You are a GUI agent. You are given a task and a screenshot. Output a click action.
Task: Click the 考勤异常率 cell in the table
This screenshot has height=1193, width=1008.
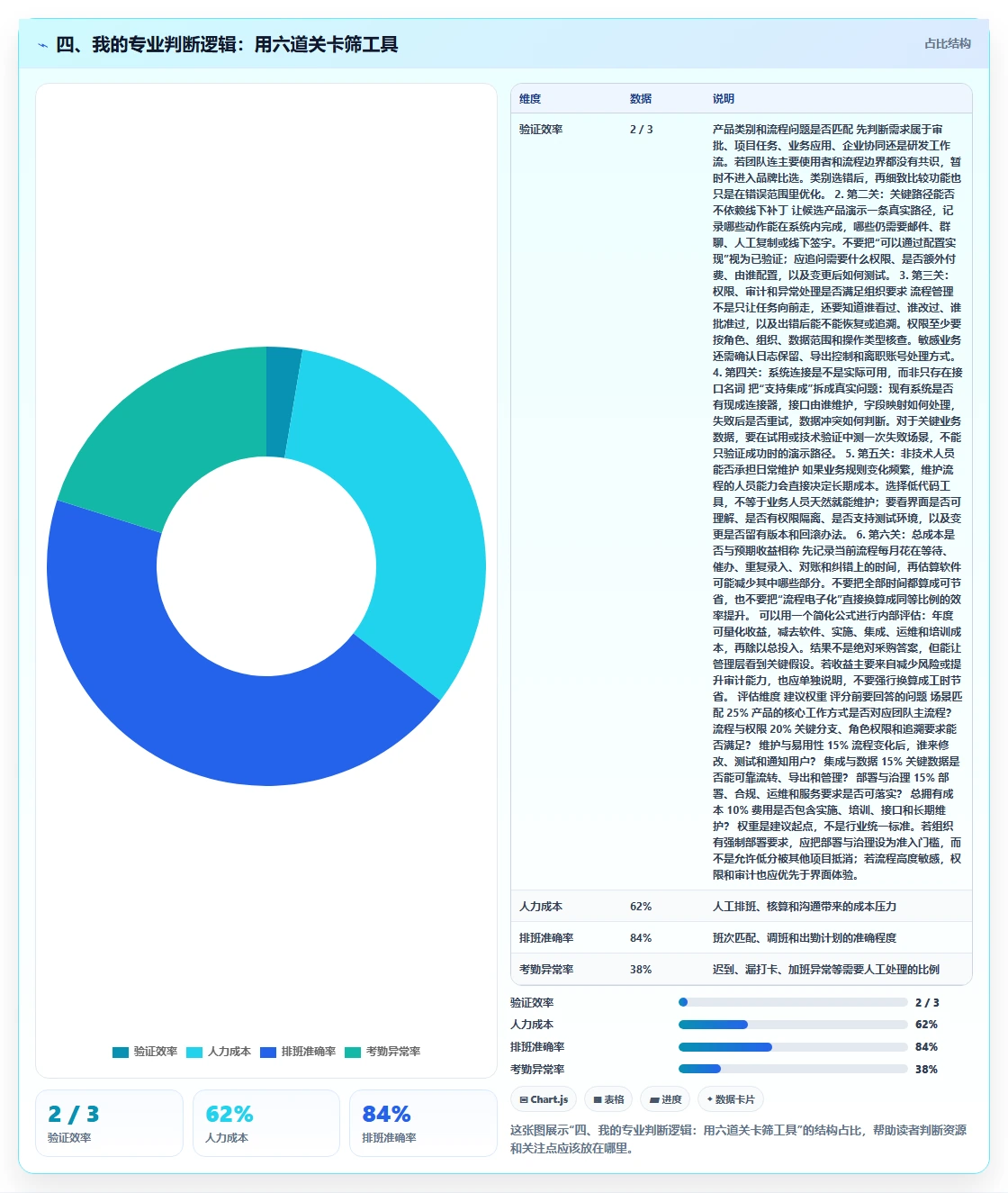coord(546,970)
